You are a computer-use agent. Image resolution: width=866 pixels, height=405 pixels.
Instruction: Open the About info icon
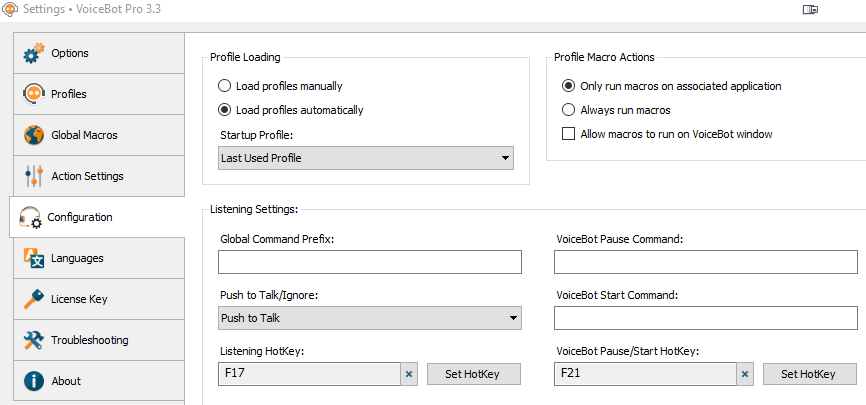34,381
